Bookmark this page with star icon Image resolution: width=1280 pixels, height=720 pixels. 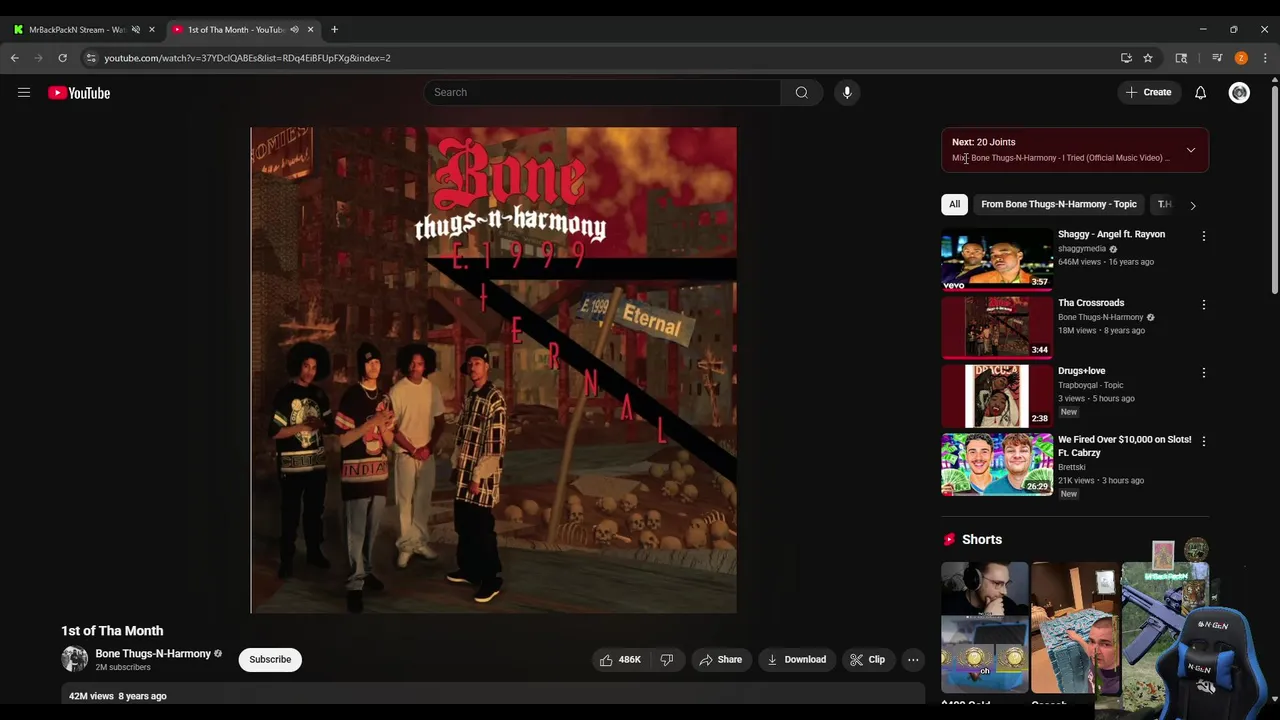[1148, 58]
